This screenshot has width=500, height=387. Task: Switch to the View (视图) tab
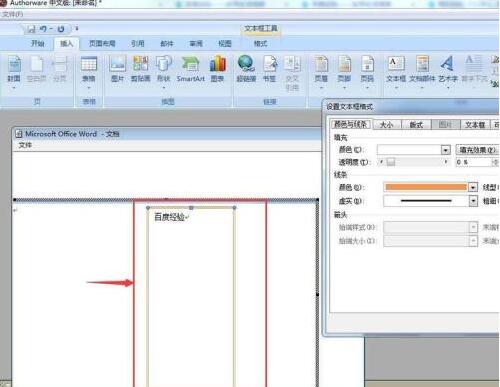click(225, 43)
